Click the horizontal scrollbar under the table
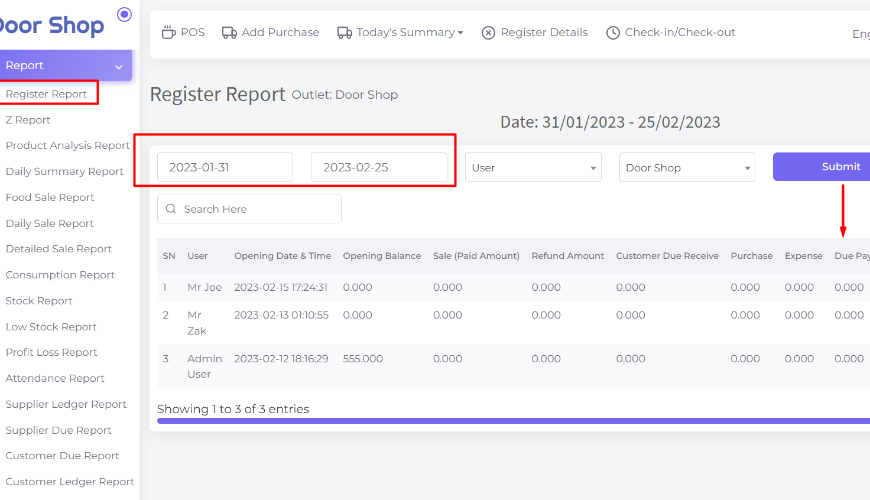 pos(510,421)
